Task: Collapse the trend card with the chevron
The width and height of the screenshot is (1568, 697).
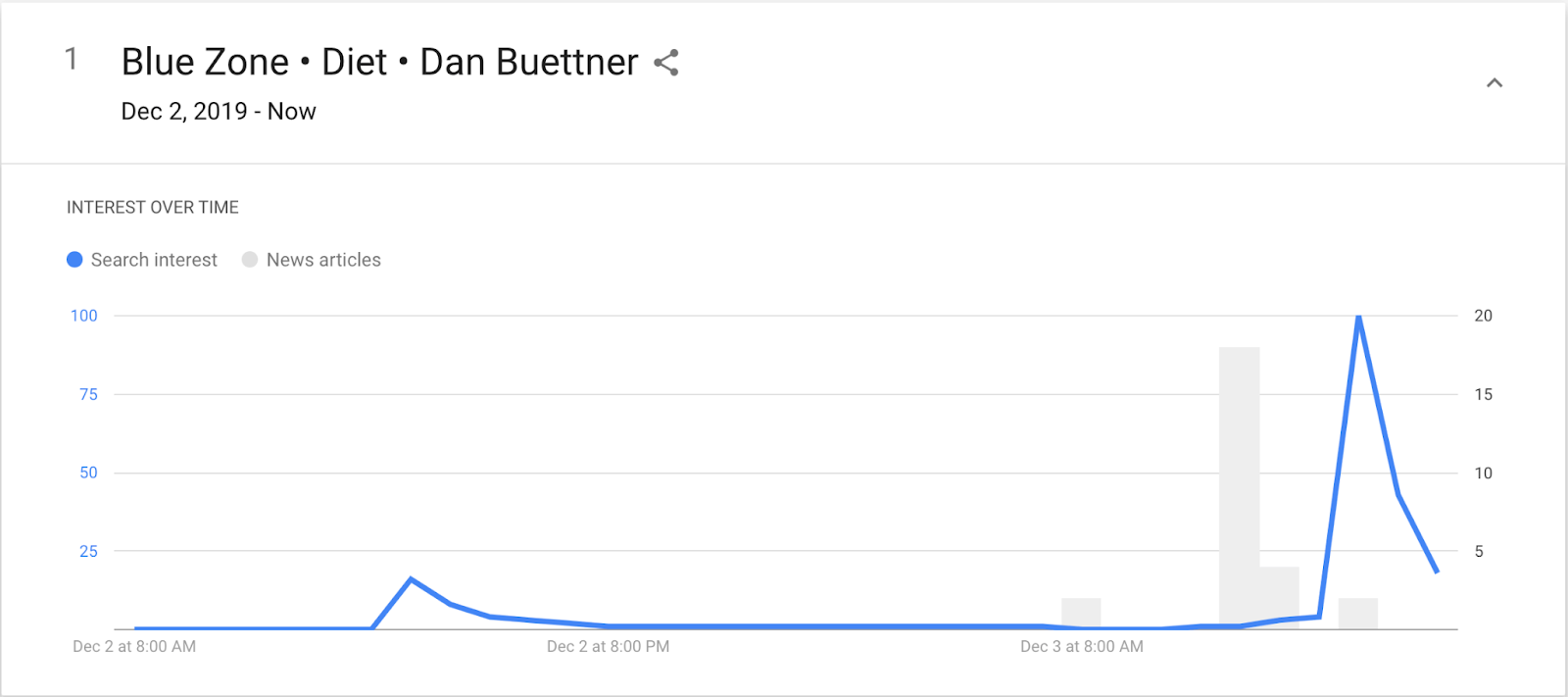Action: [1494, 83]
